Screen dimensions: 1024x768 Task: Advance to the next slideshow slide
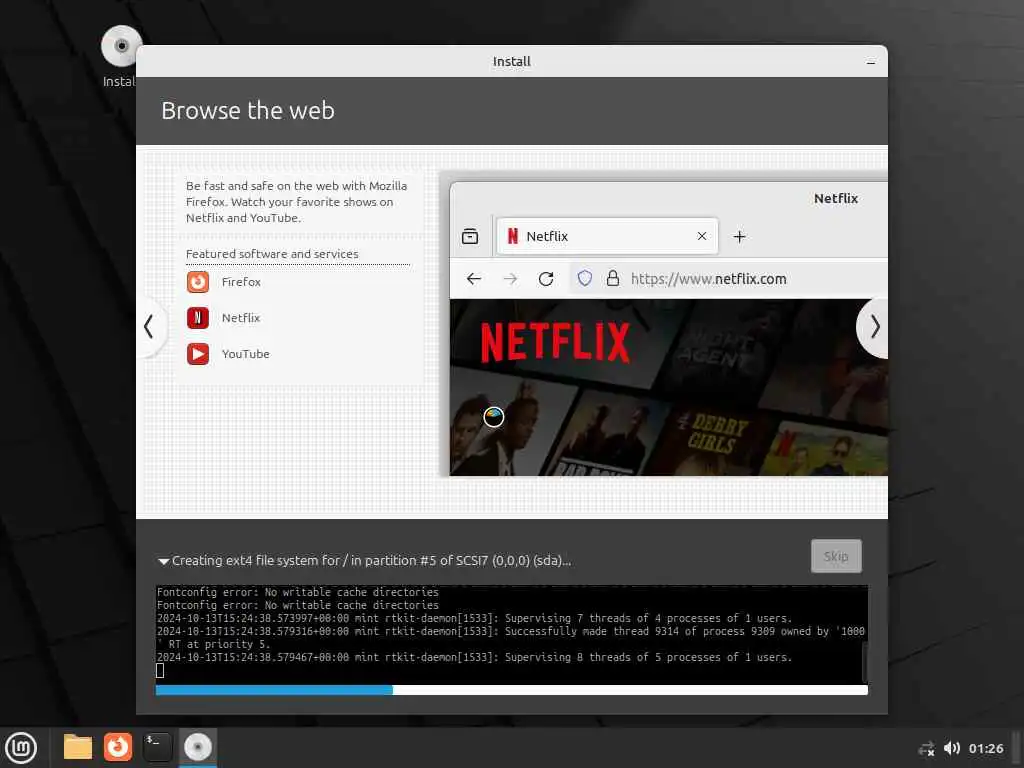pos(874,327)
